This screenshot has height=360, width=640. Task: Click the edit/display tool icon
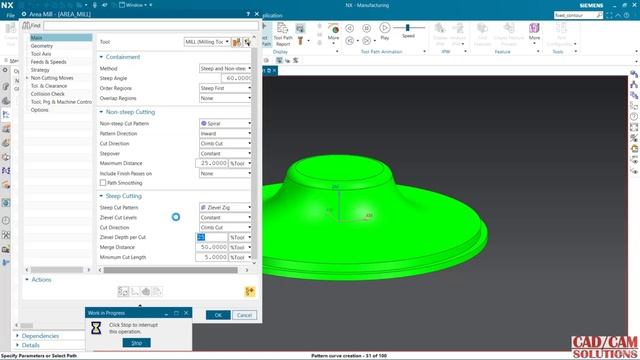(x=247, y=42)
